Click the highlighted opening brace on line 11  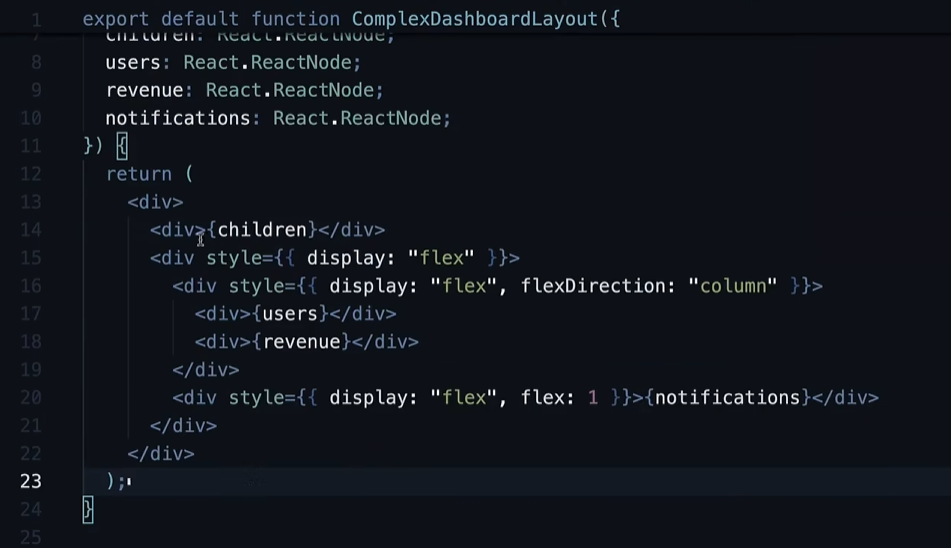click(122, 146)
